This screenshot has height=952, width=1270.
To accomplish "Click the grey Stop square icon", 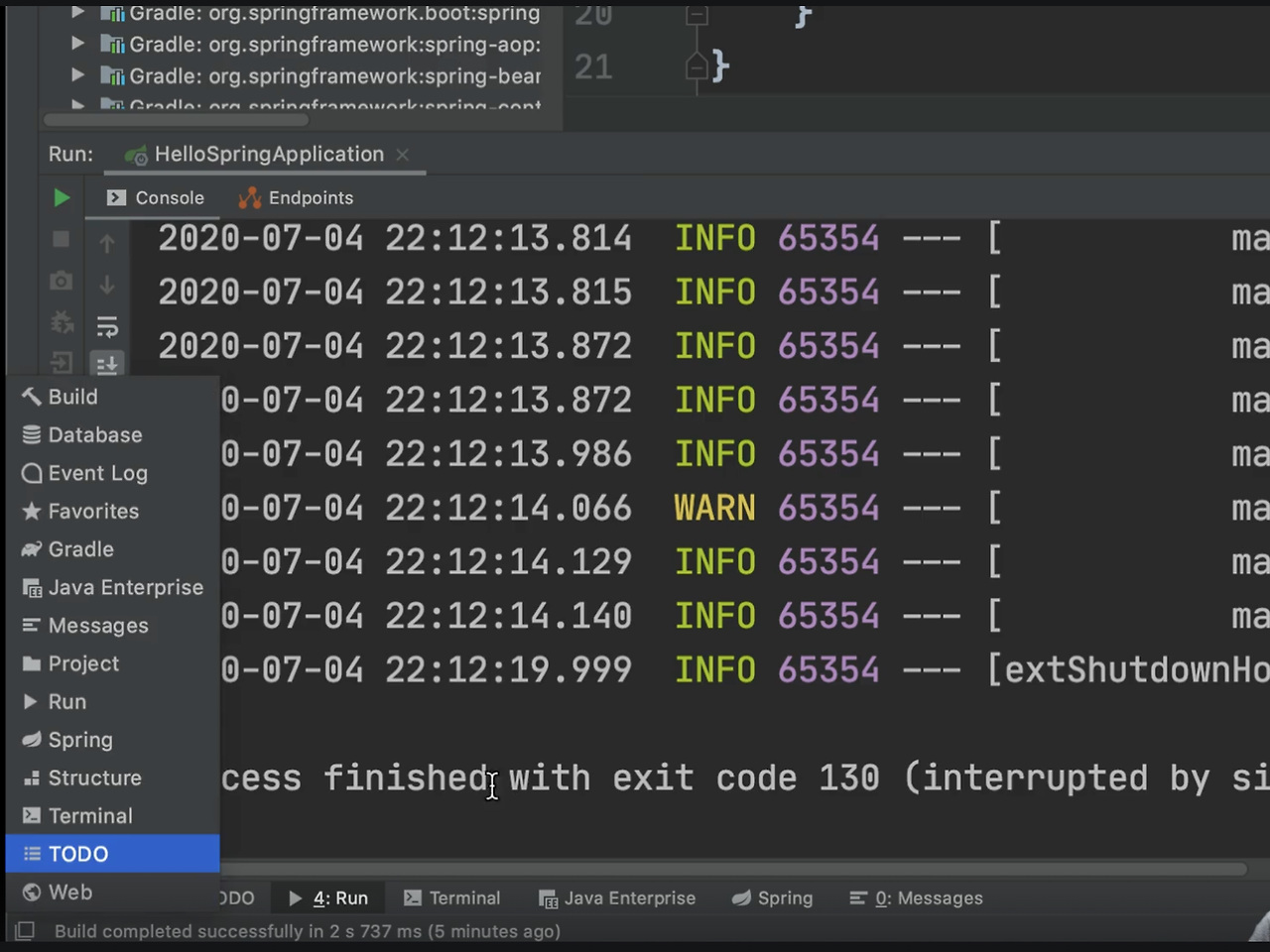I will coord(61,239).
